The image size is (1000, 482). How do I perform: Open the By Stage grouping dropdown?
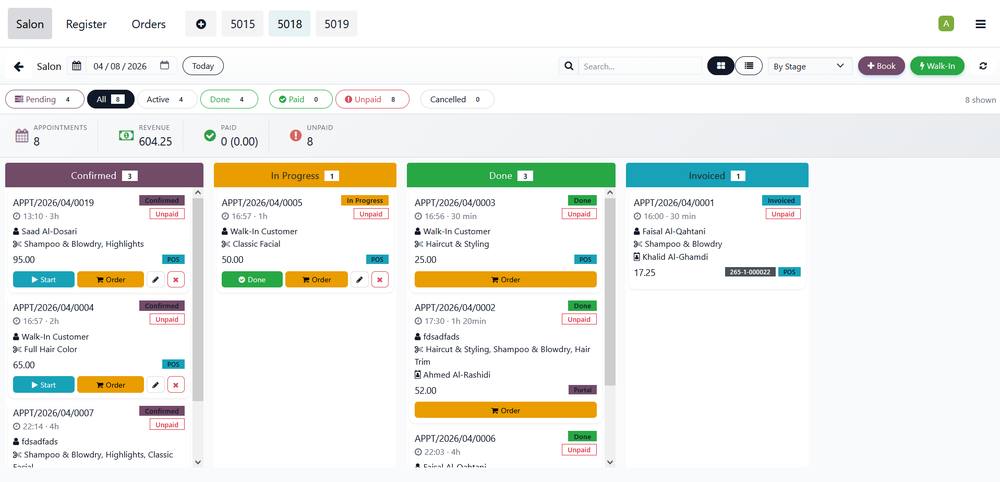point(809,66)
